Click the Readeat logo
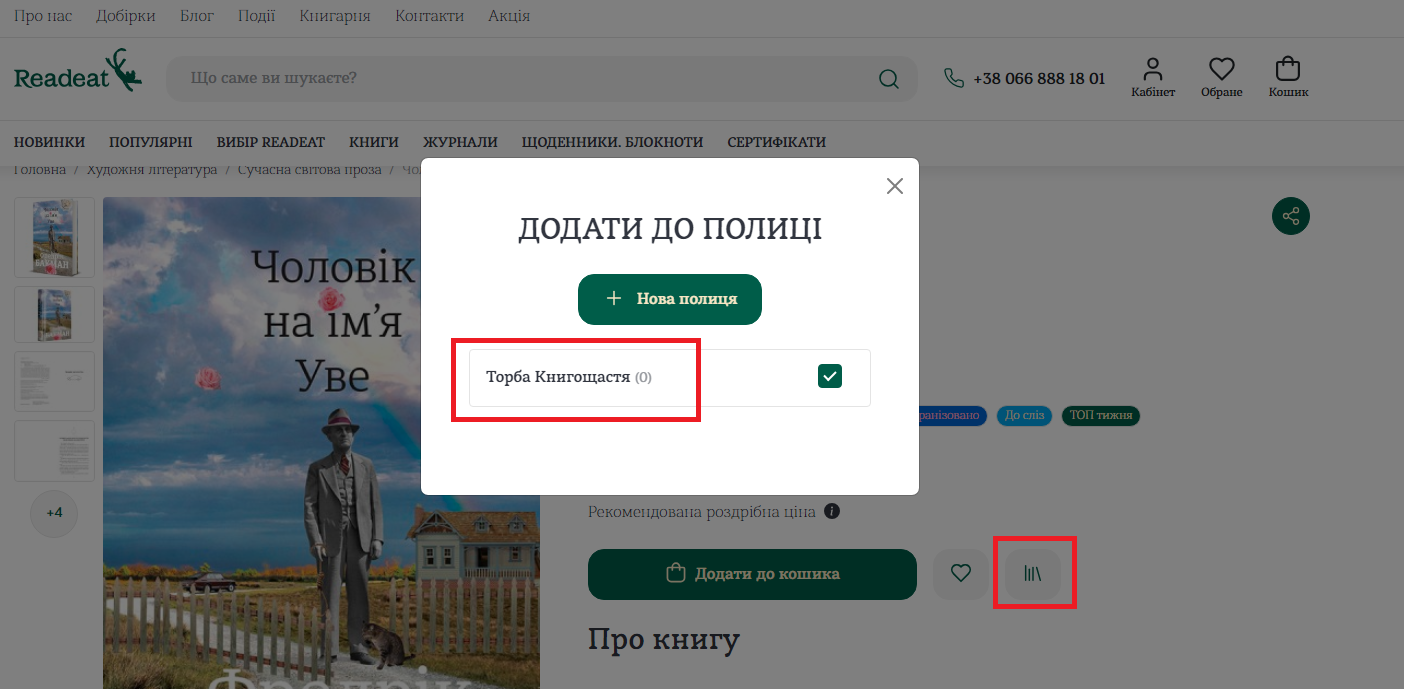1404x689 pixels. [78, 73]
